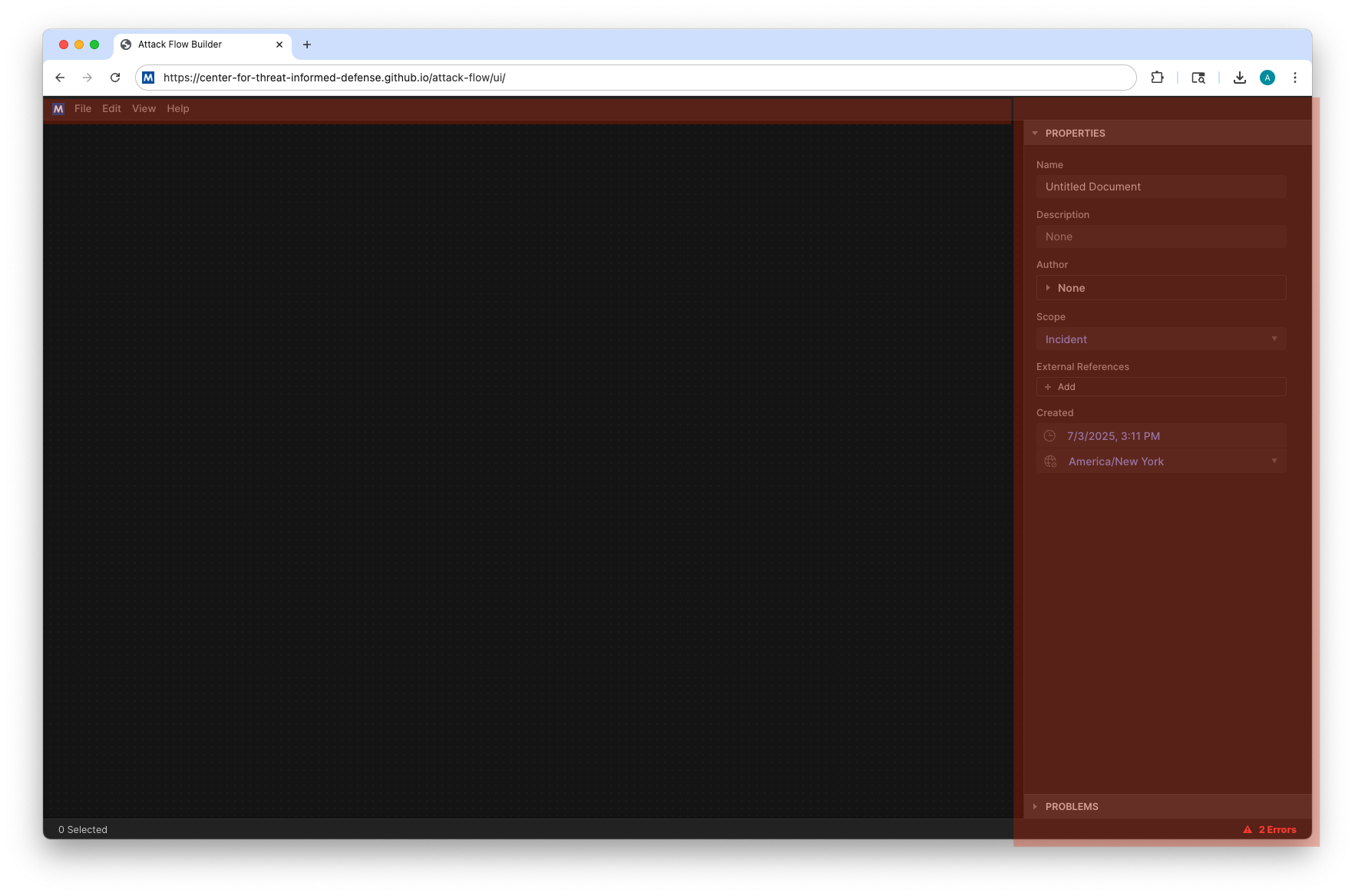This screenshot has height=896, width=1355.
Task: Open a new browser tab
Action: 307,45
